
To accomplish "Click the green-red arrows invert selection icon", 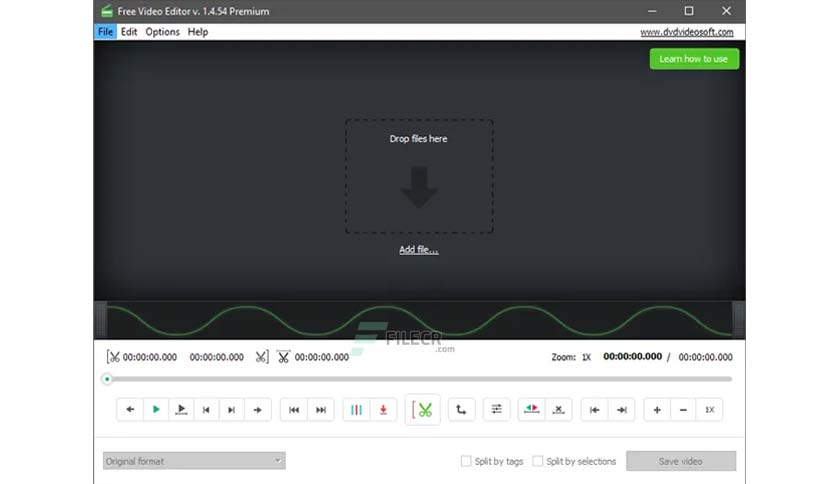I will click(532, 409).
